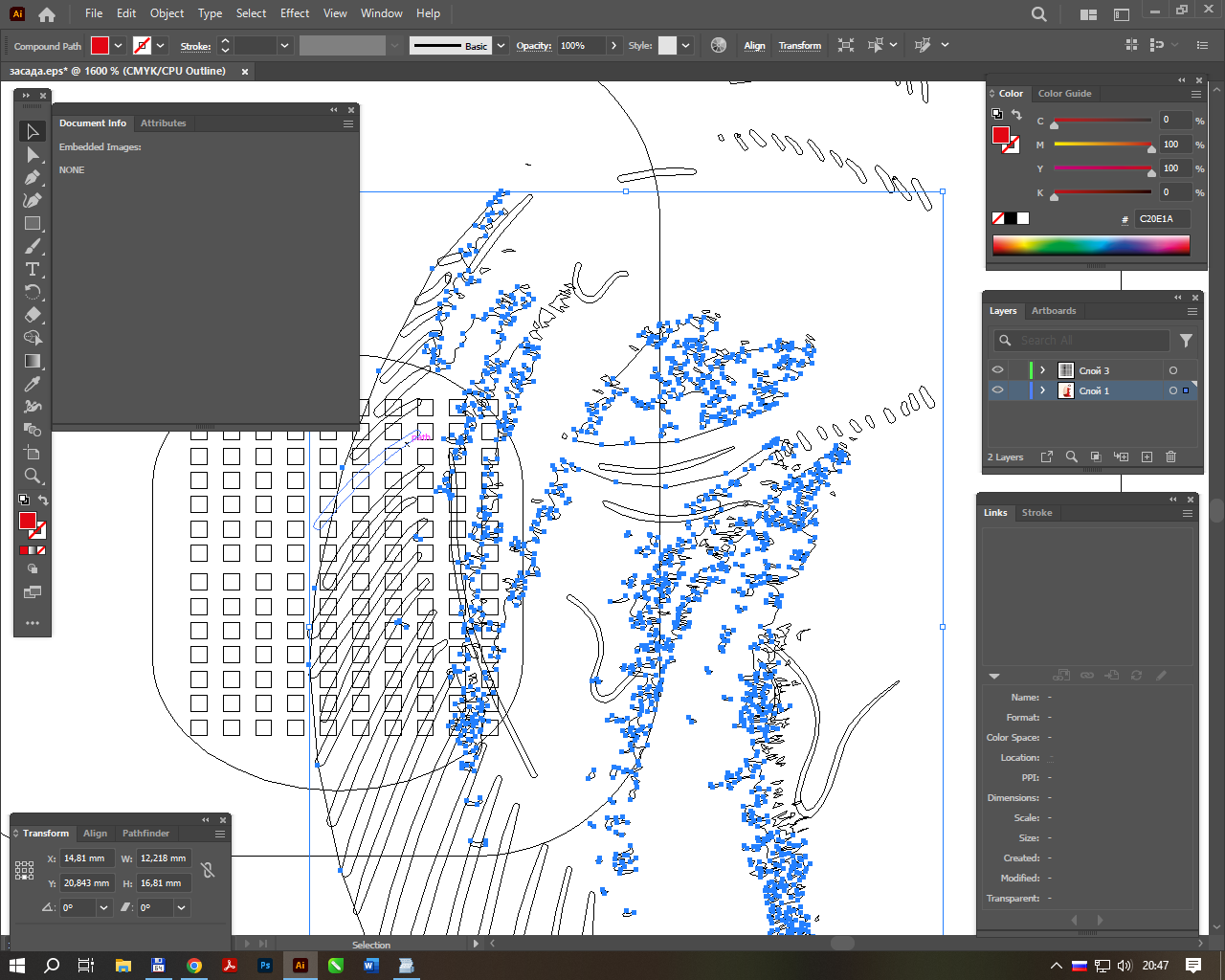
Task: Select the Eyedropper tool
Action: pyautogui.click(x=33, y=384)
